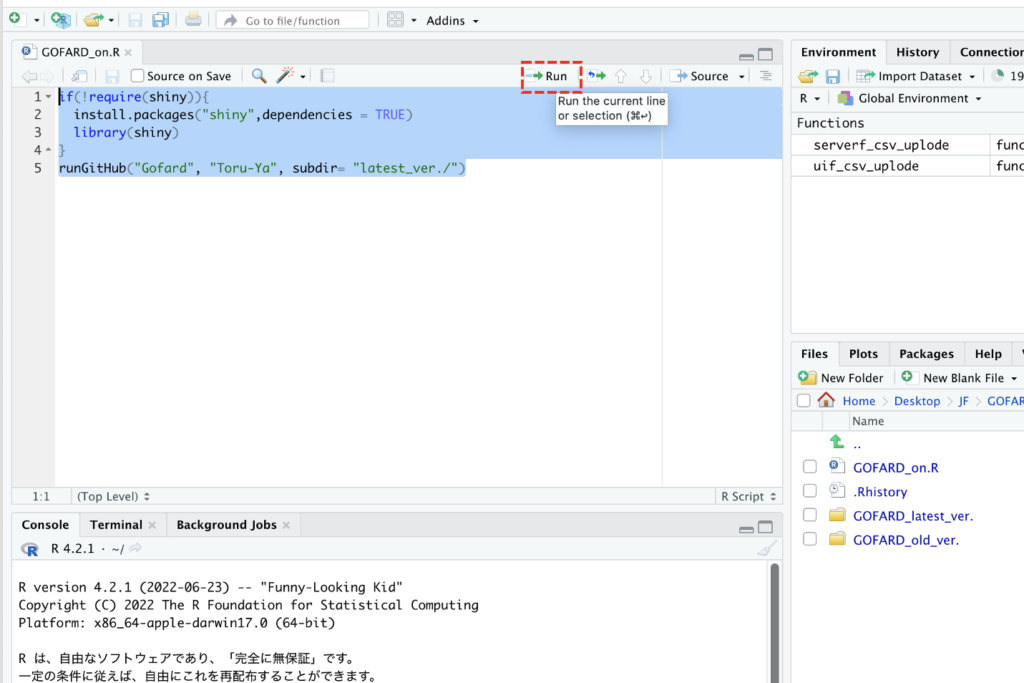Open the GOFARD_old_ver. folder link
Image resolution: width=1024 pixels, height=683 pixels.
point(905,540)
